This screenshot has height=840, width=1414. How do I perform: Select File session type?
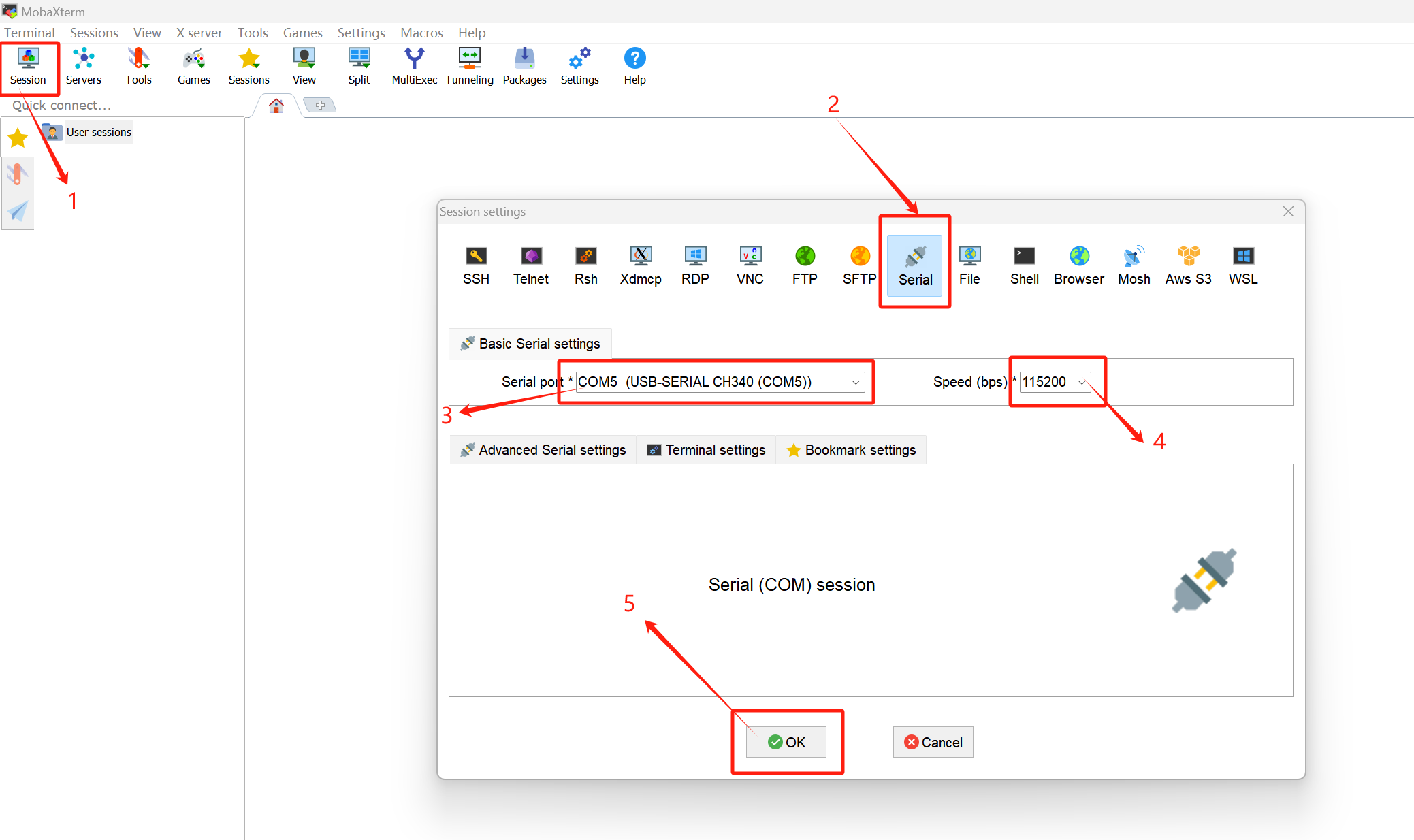[x=969, y=265]
